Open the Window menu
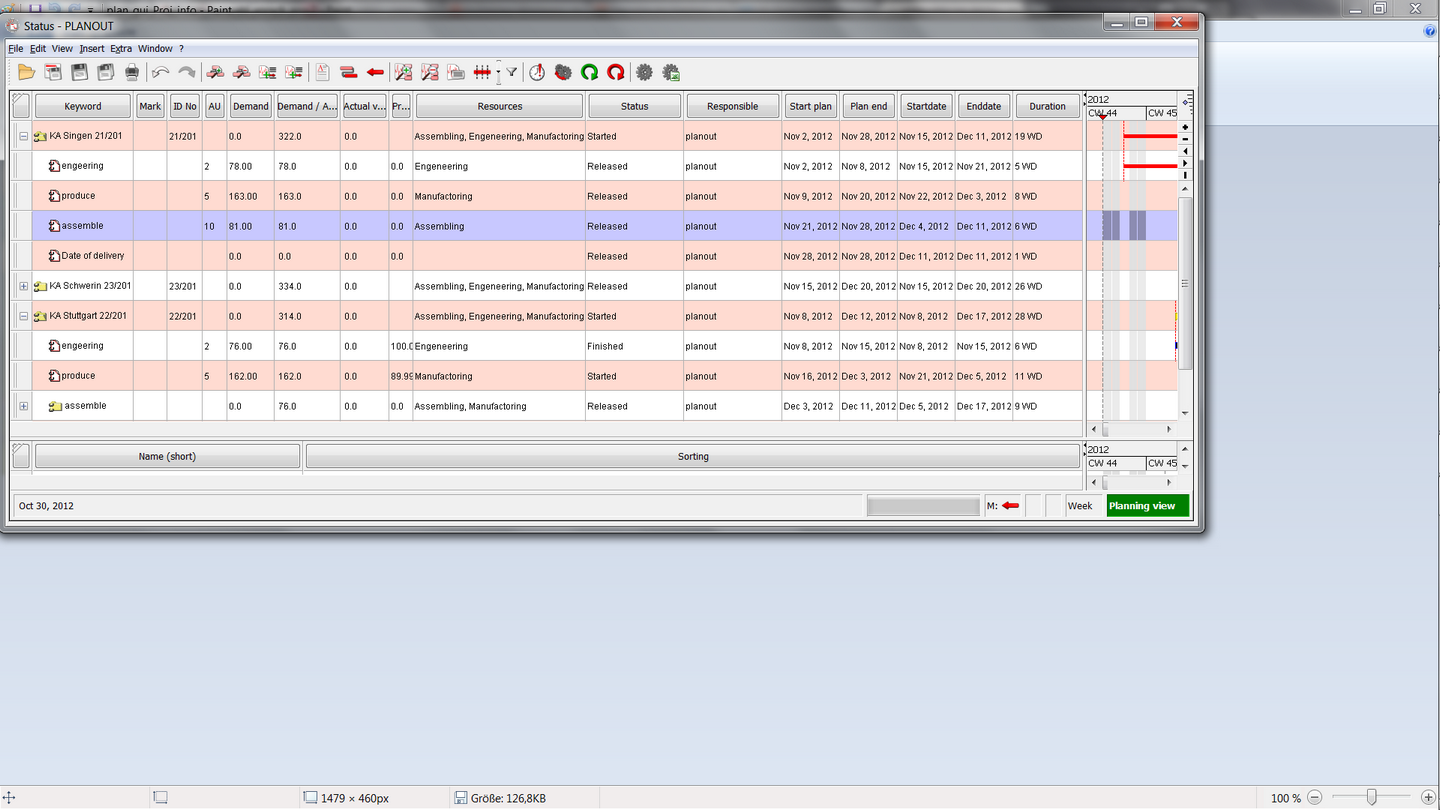The height and width of the screenshot is (810, 1440). point(155,48)
